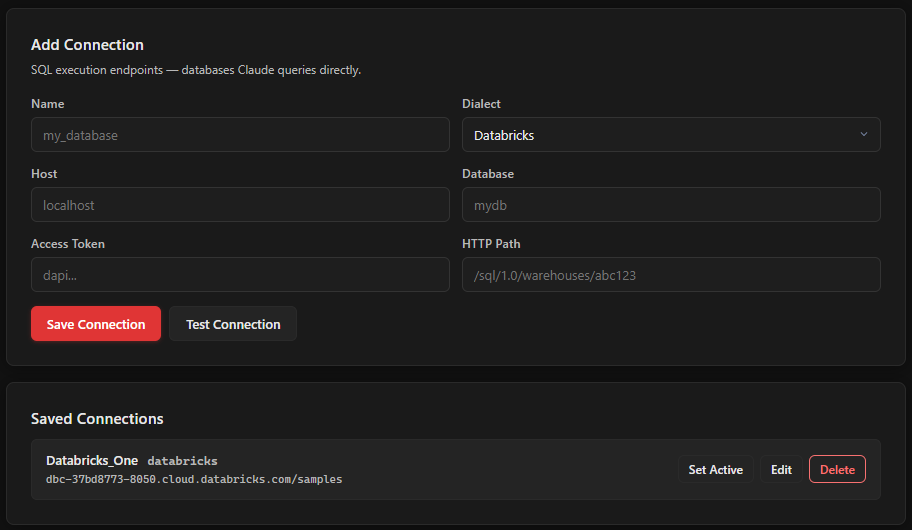
Task: Click the Database input field
Action: point(671,205)
